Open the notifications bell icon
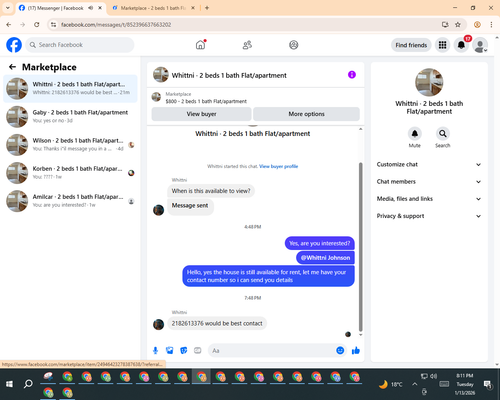 click(x=461, y=45)
